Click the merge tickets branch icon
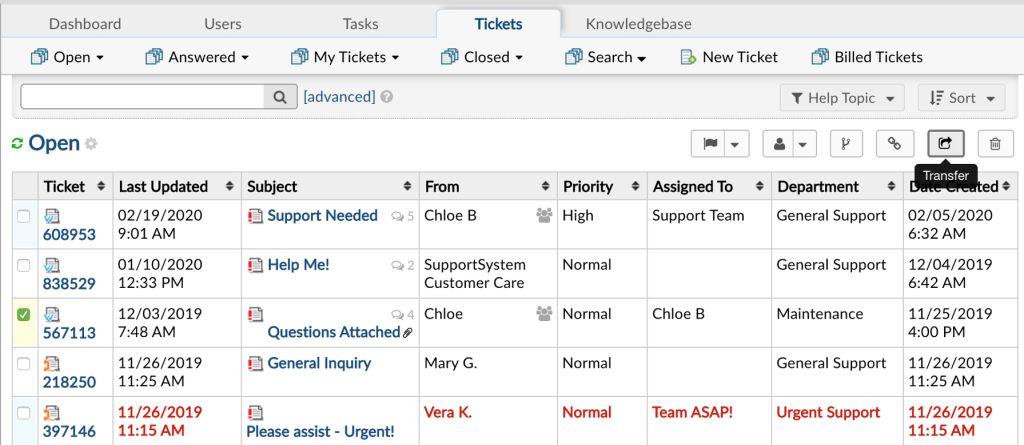This screenshot has width=1024, height=445. [x=846, y=144]
